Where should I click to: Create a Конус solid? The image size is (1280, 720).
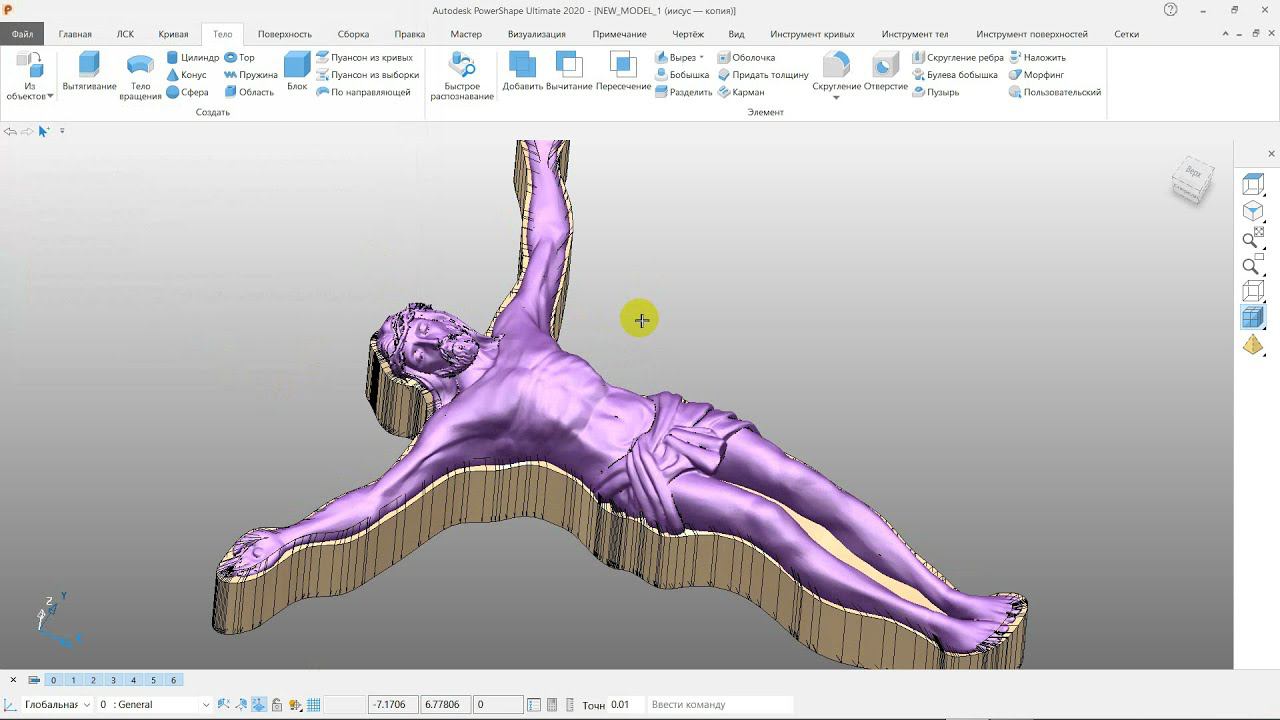[x=187, y=75]
